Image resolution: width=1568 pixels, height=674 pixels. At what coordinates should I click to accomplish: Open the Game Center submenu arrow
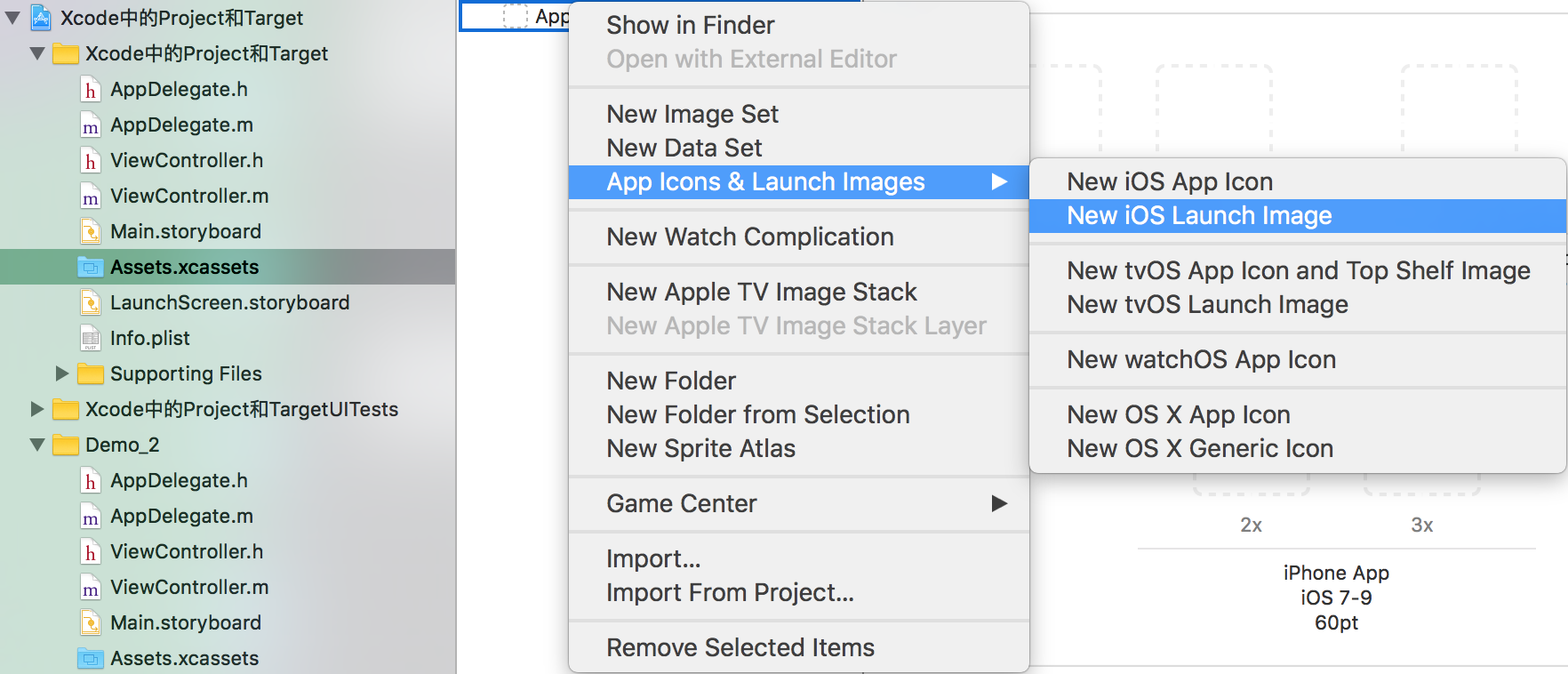[x=999, y=503]
